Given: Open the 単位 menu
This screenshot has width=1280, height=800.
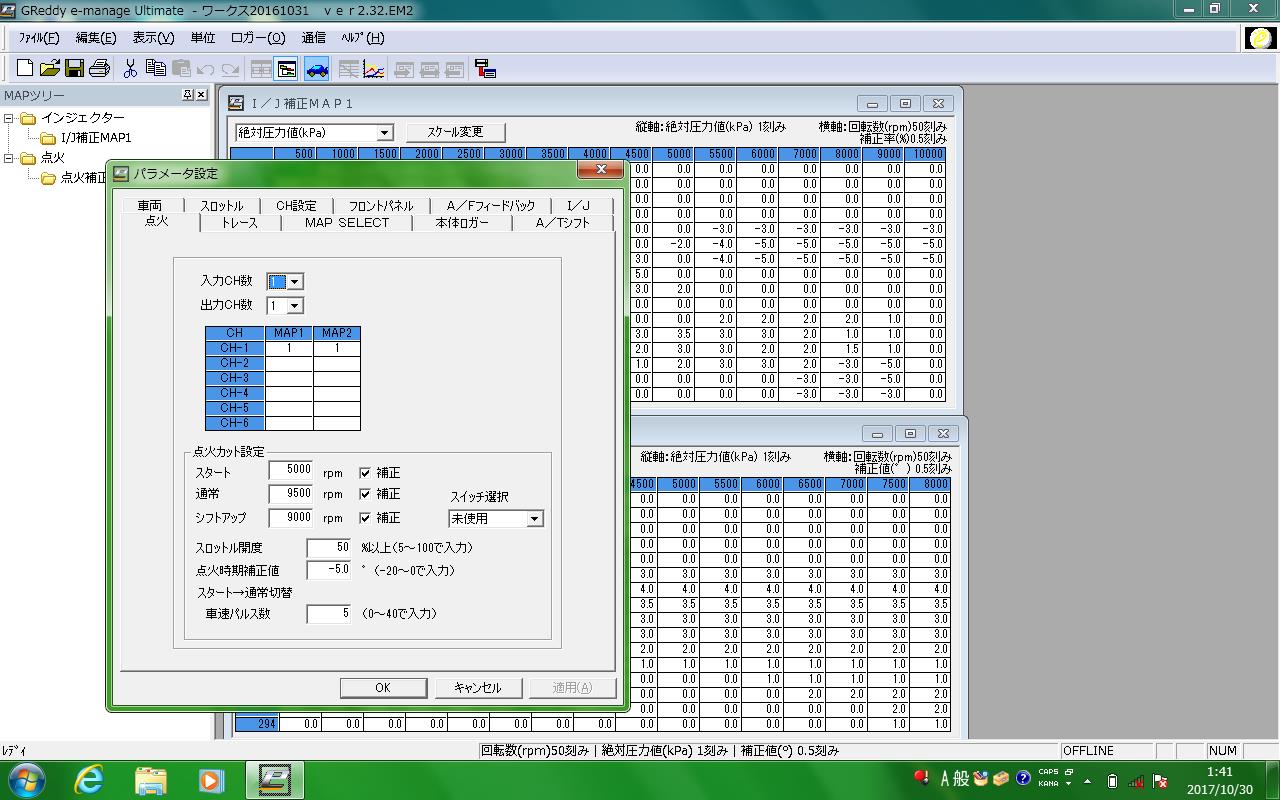Looking at the screenshot, I should coord(202,38).
